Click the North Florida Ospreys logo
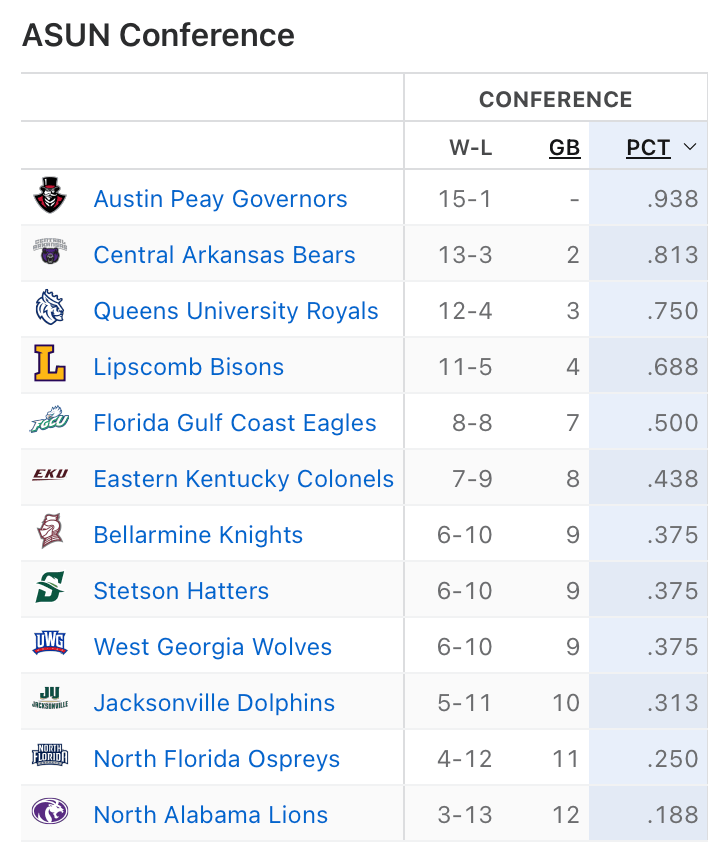708x848 pixels. coord(49,757)
